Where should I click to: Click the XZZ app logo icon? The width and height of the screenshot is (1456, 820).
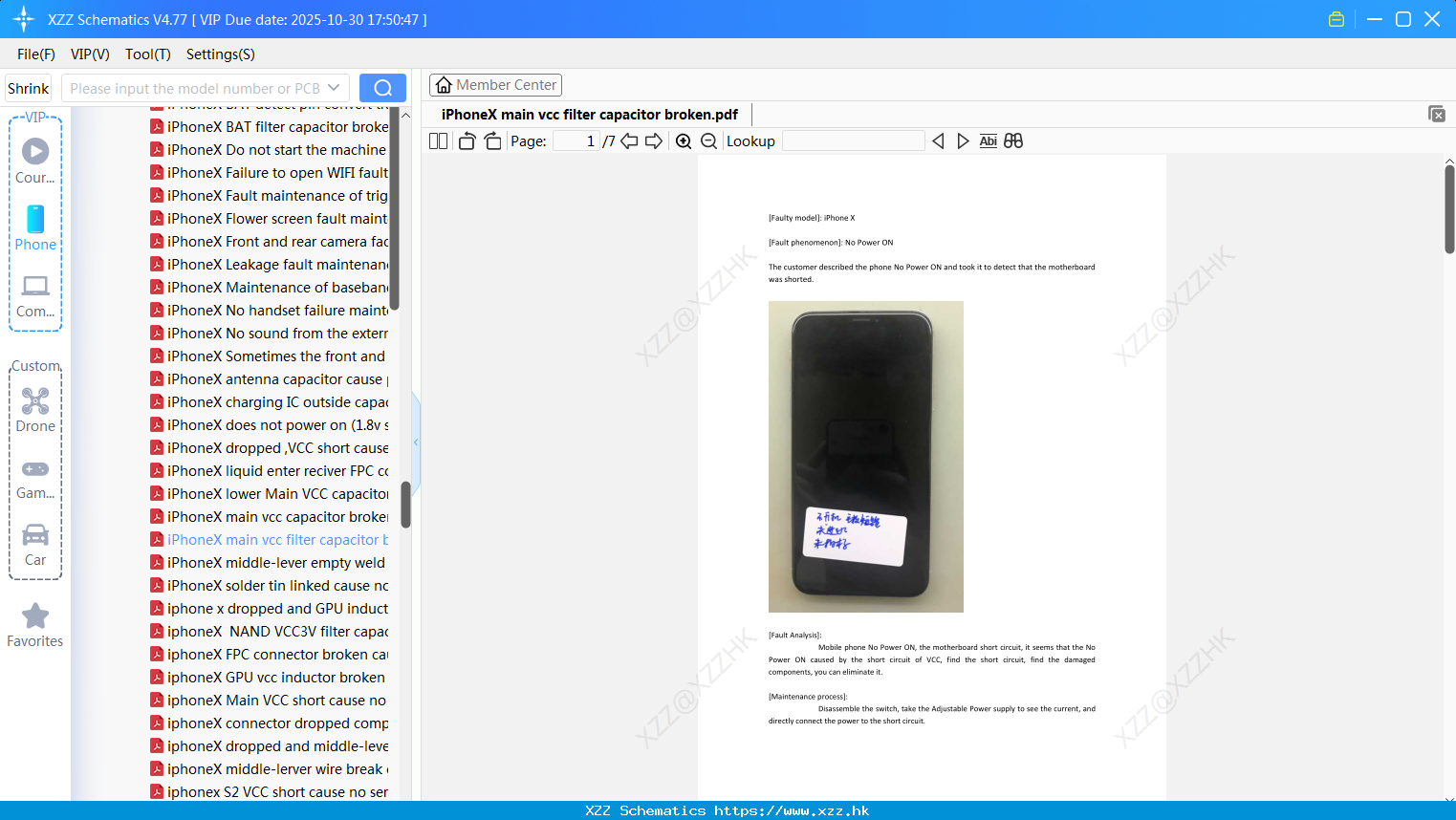click(24, 19)
